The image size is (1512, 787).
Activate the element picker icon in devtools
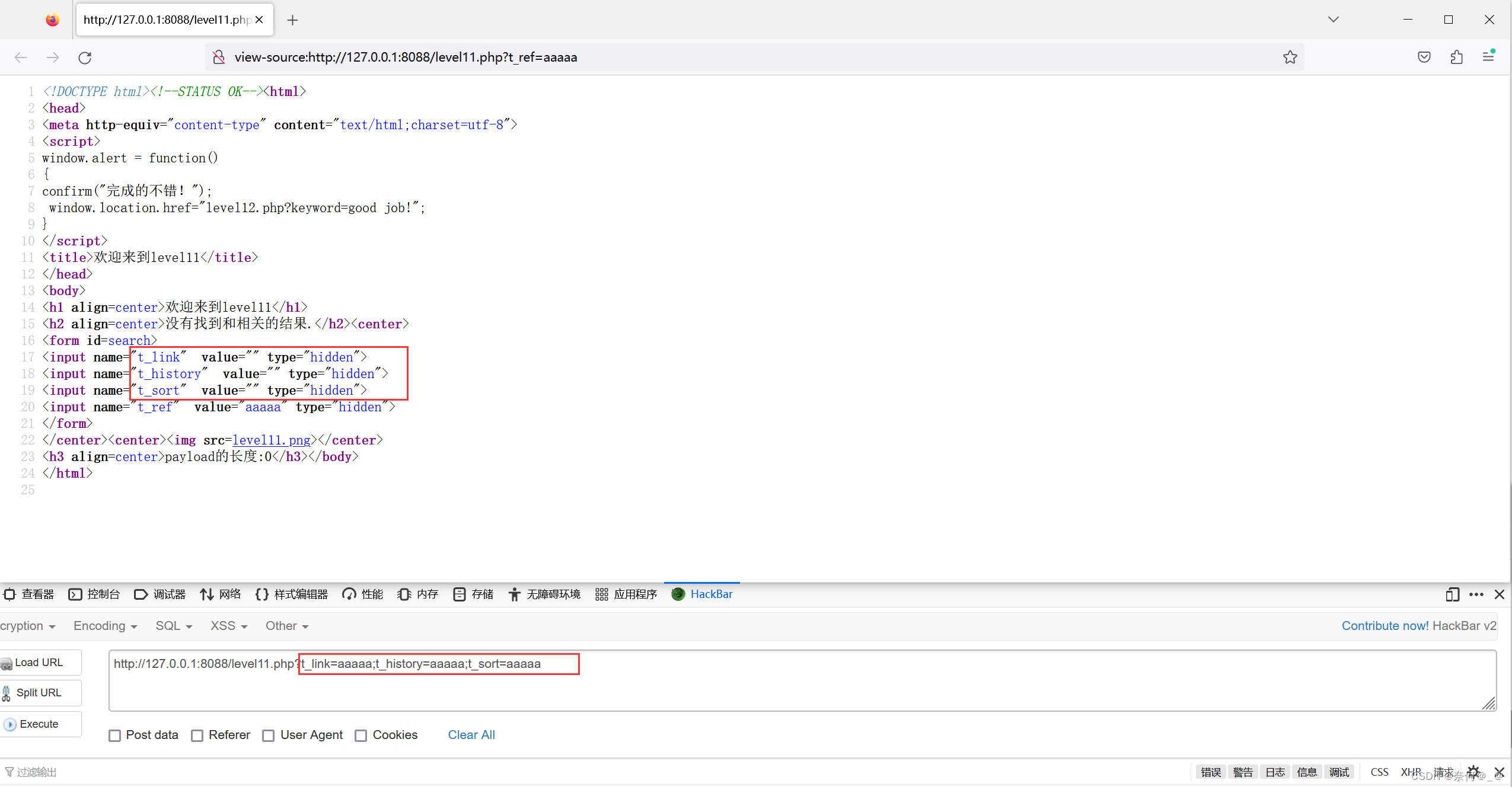coord(9,594)
